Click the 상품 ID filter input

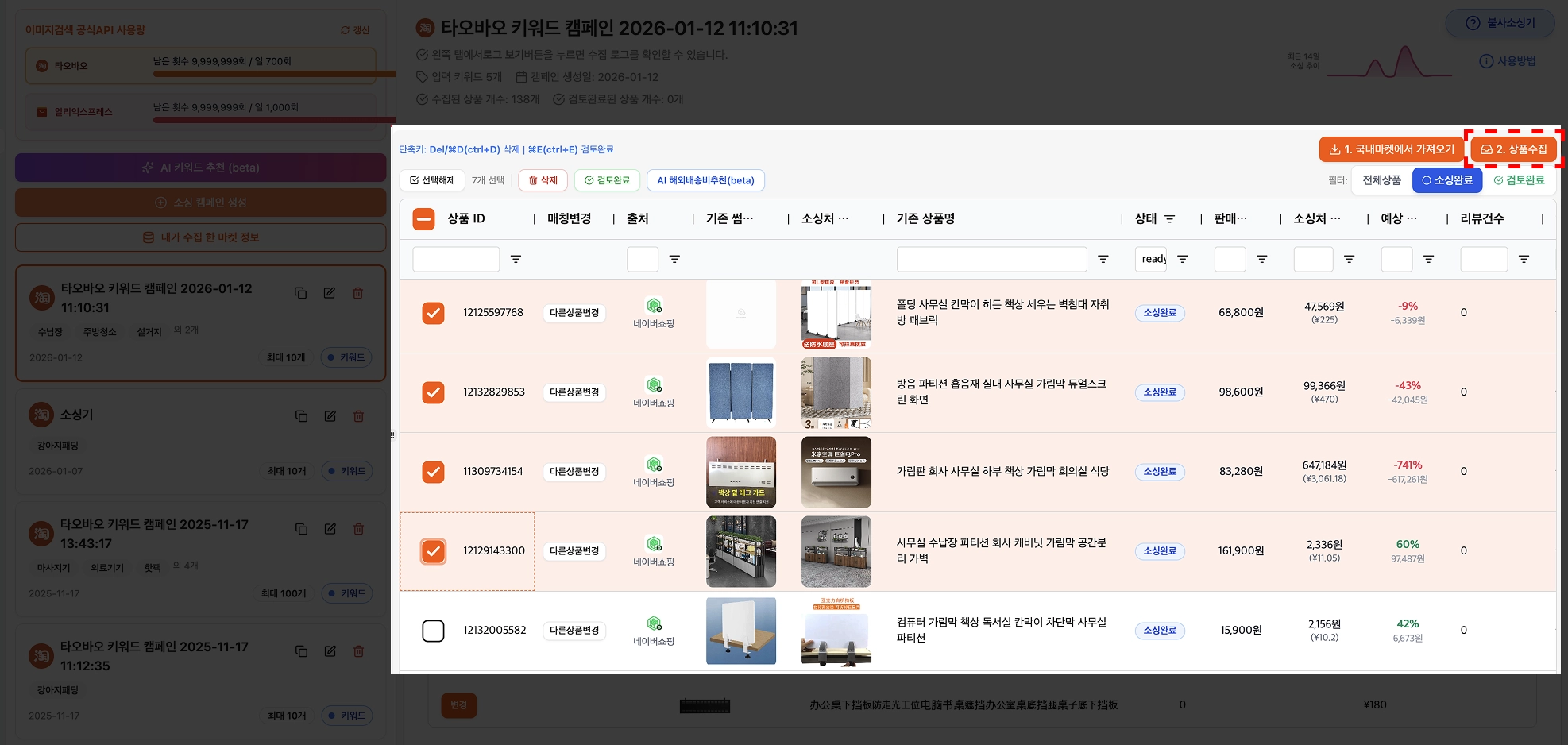point(456,259)
